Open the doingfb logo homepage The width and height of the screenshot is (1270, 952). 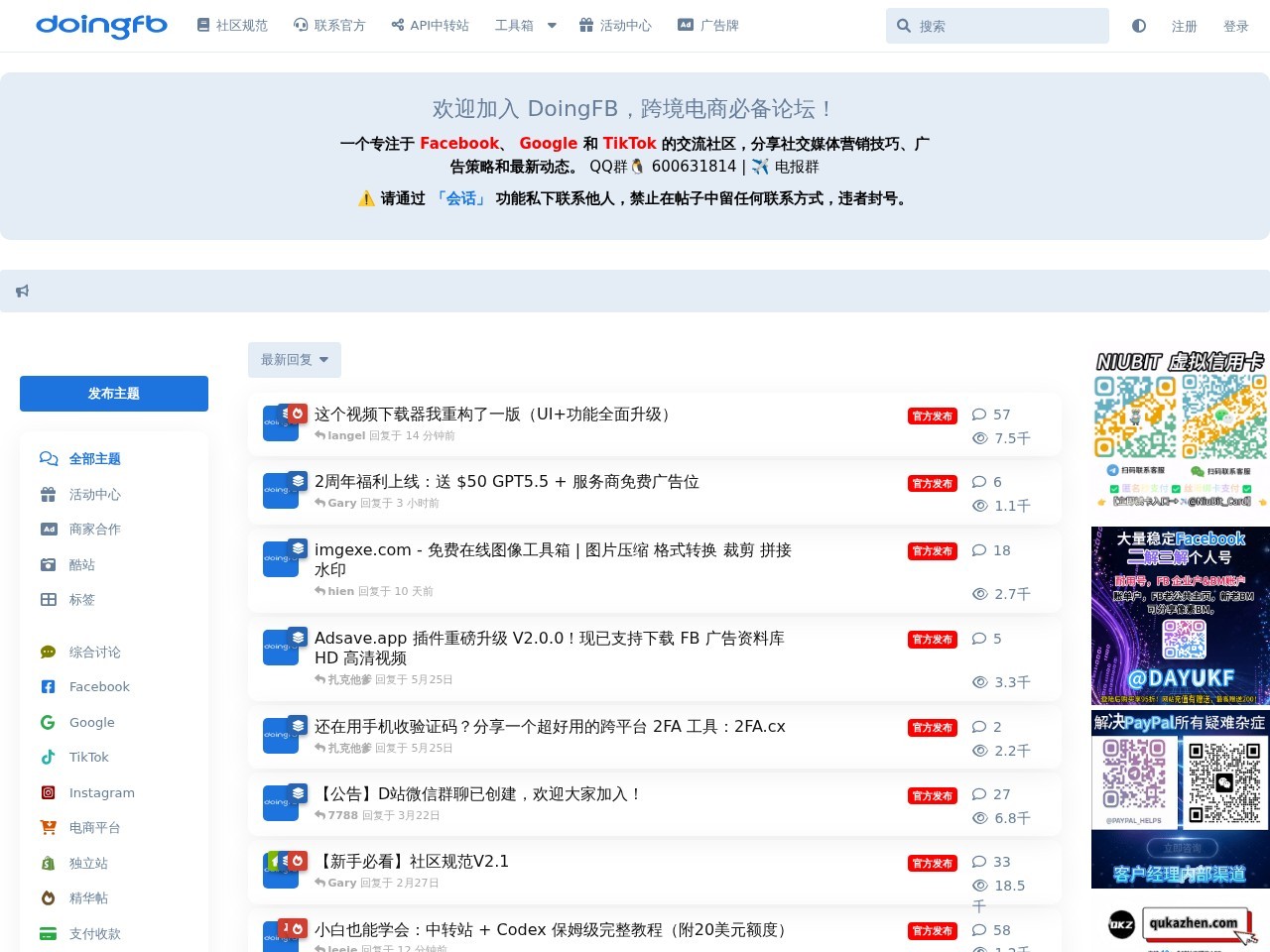click(x=101, y=26)
